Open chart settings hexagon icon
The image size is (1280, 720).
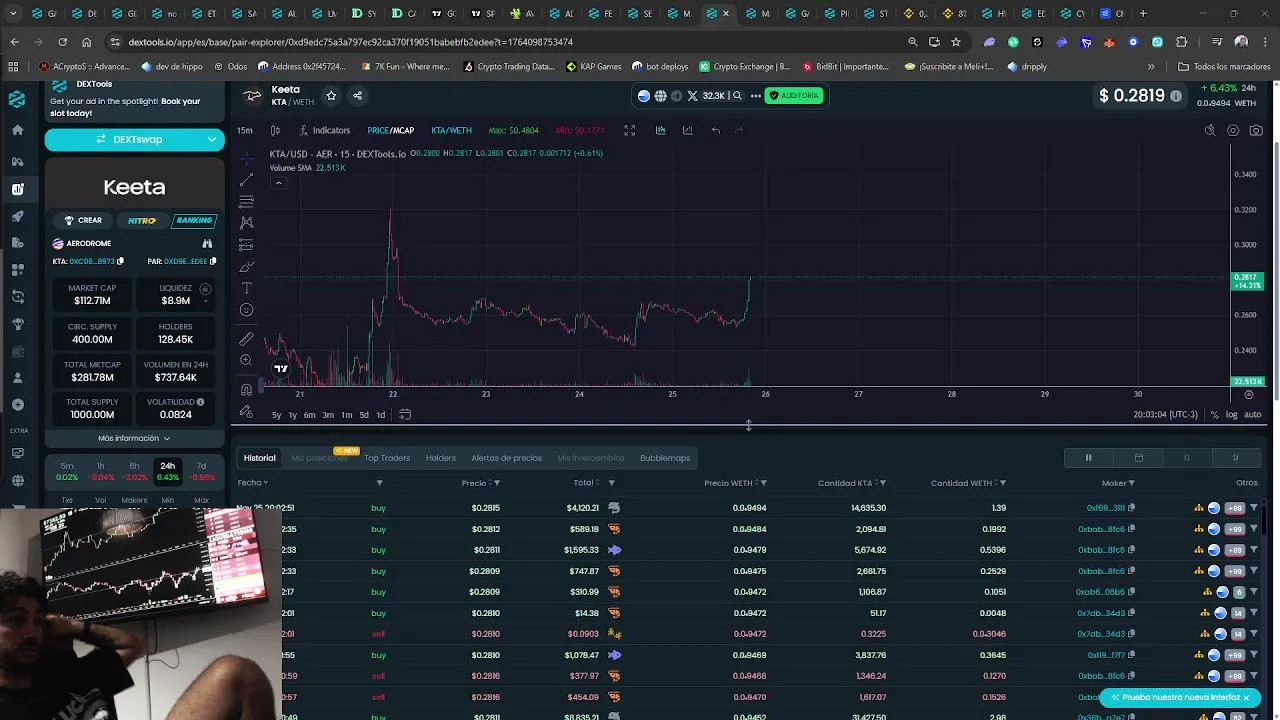(x=1233, y=130)
